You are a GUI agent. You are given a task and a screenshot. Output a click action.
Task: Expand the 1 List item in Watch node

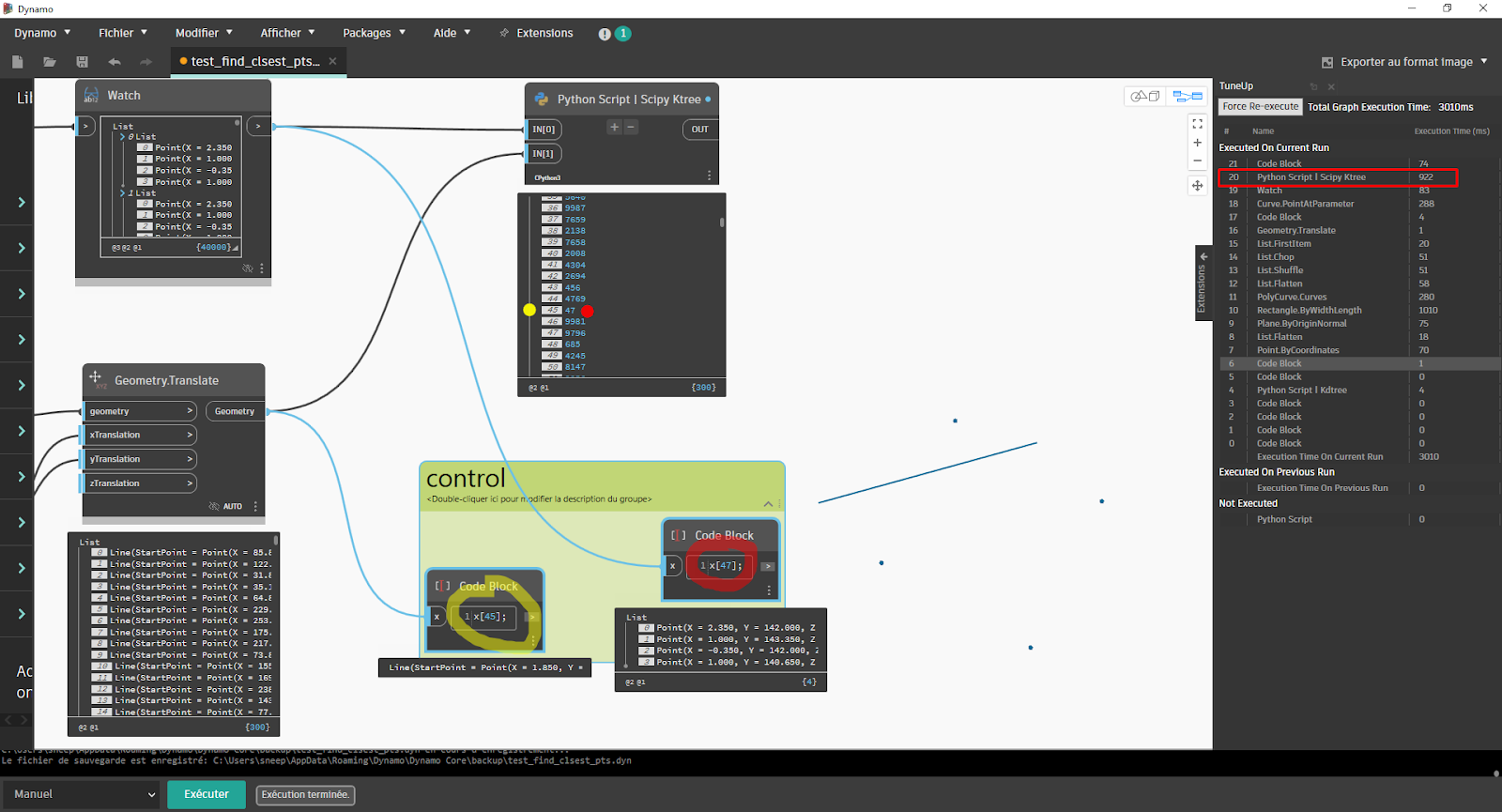(x=122, y=193)
